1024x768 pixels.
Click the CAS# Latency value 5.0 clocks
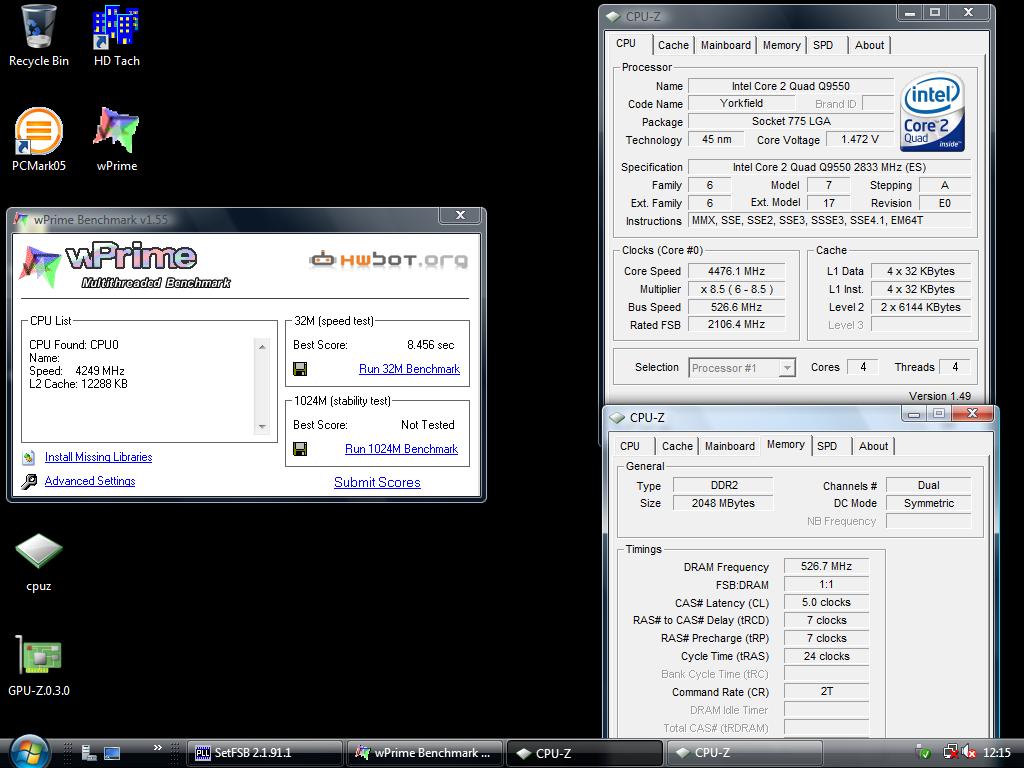826,602
